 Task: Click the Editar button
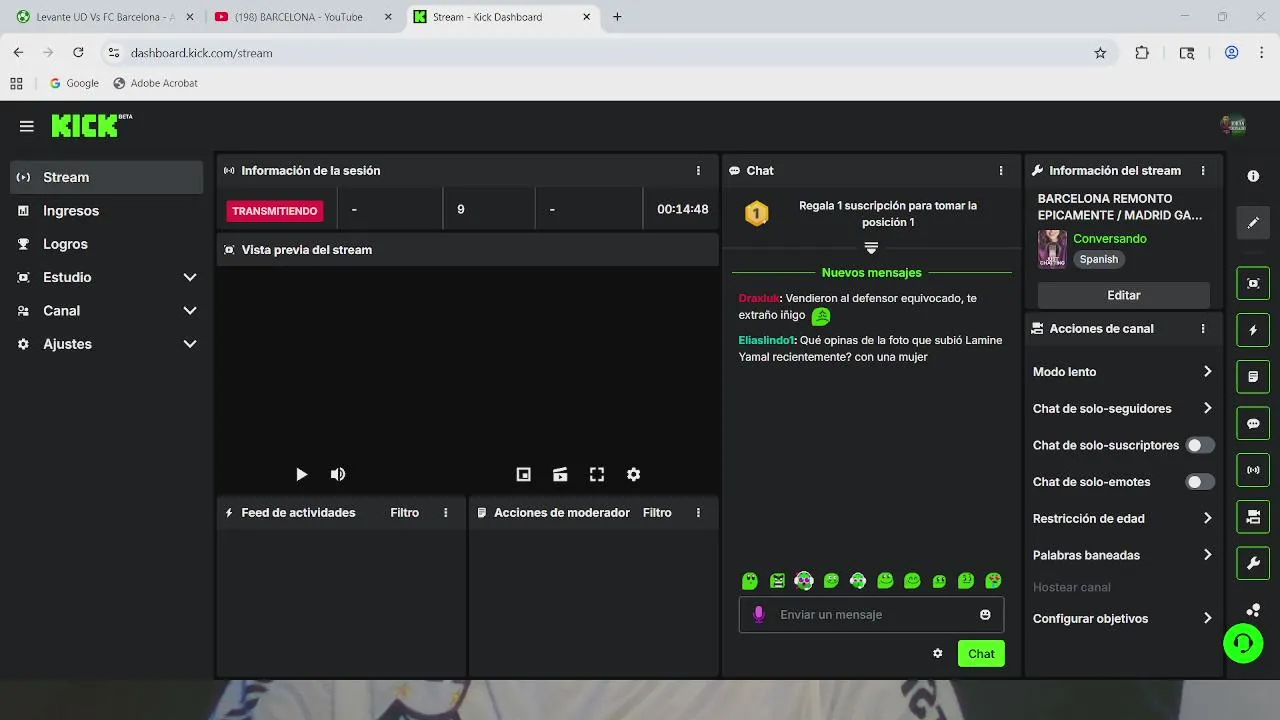1124,295
